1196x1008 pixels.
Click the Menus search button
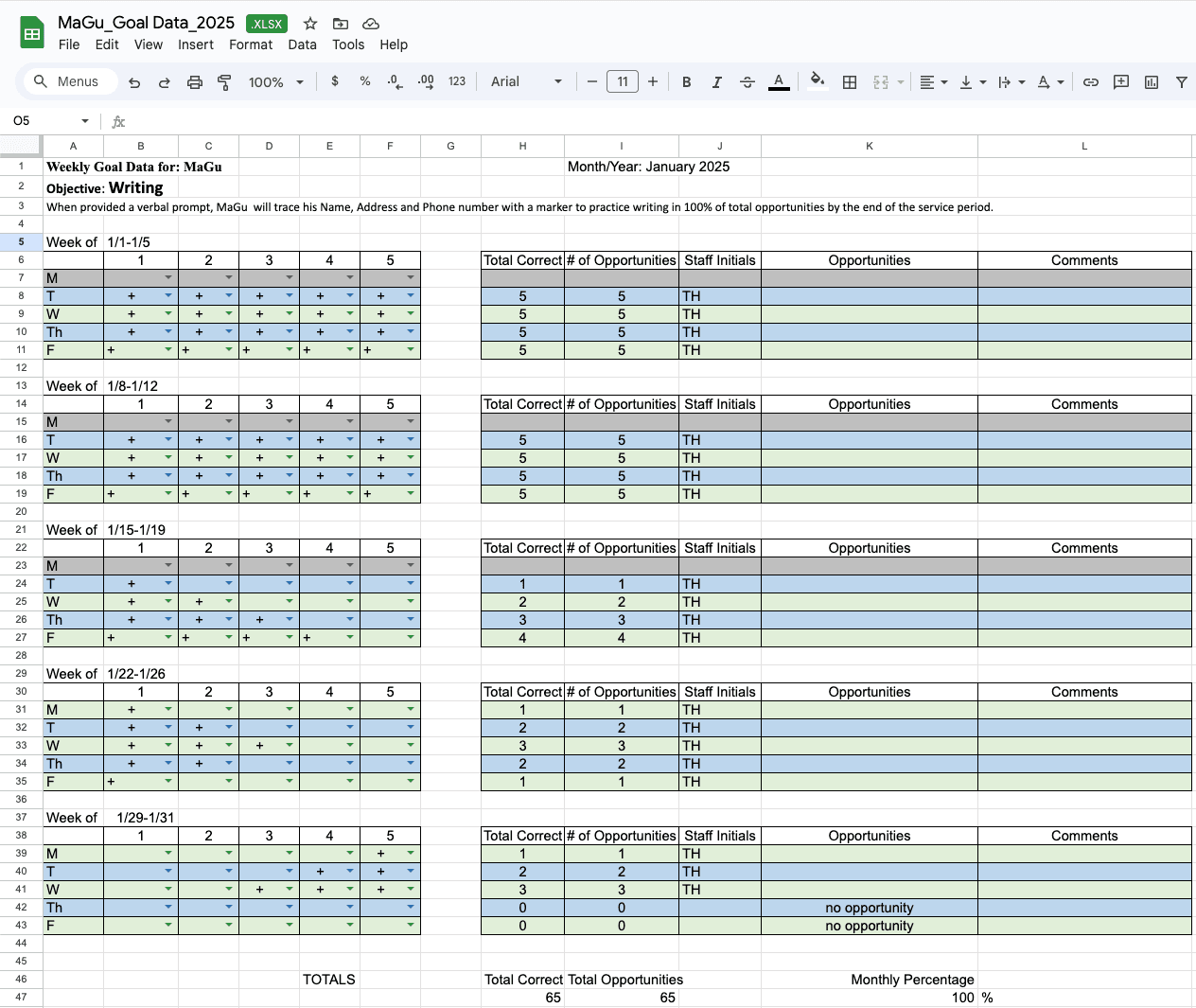click(67, 81)
